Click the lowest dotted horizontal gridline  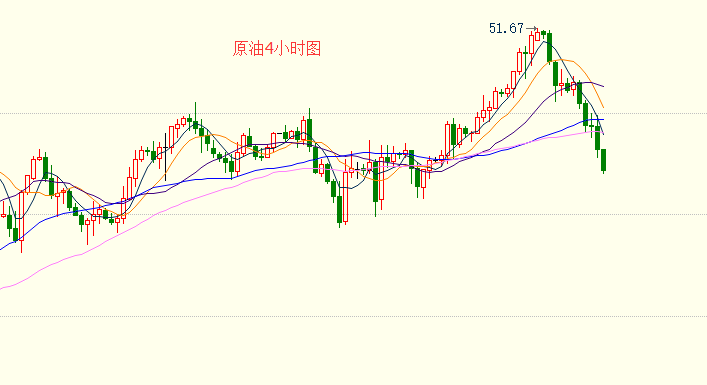point(354,316)
